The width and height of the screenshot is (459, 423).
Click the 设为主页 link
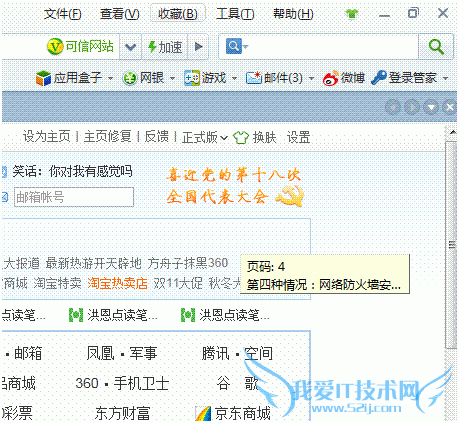(47, 137)
